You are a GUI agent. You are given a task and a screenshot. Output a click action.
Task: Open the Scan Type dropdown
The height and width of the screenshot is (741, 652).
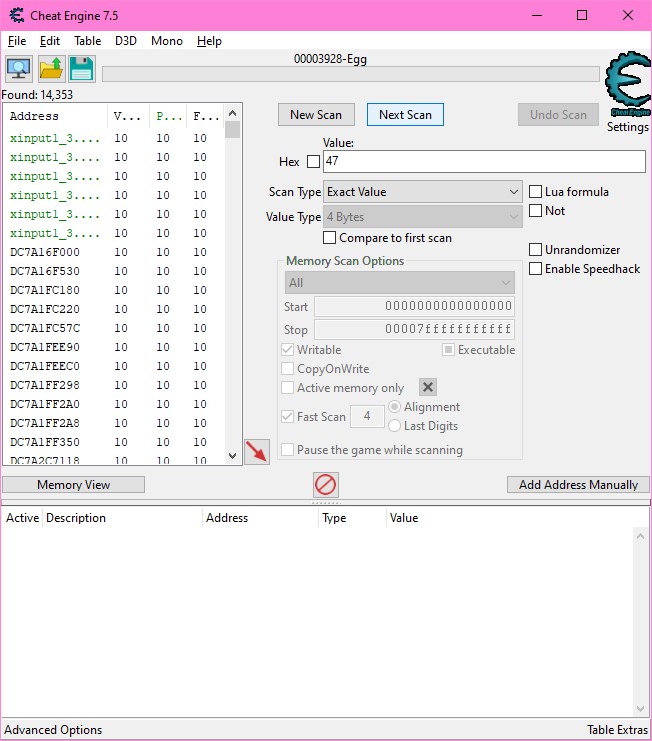click(423, 192)
